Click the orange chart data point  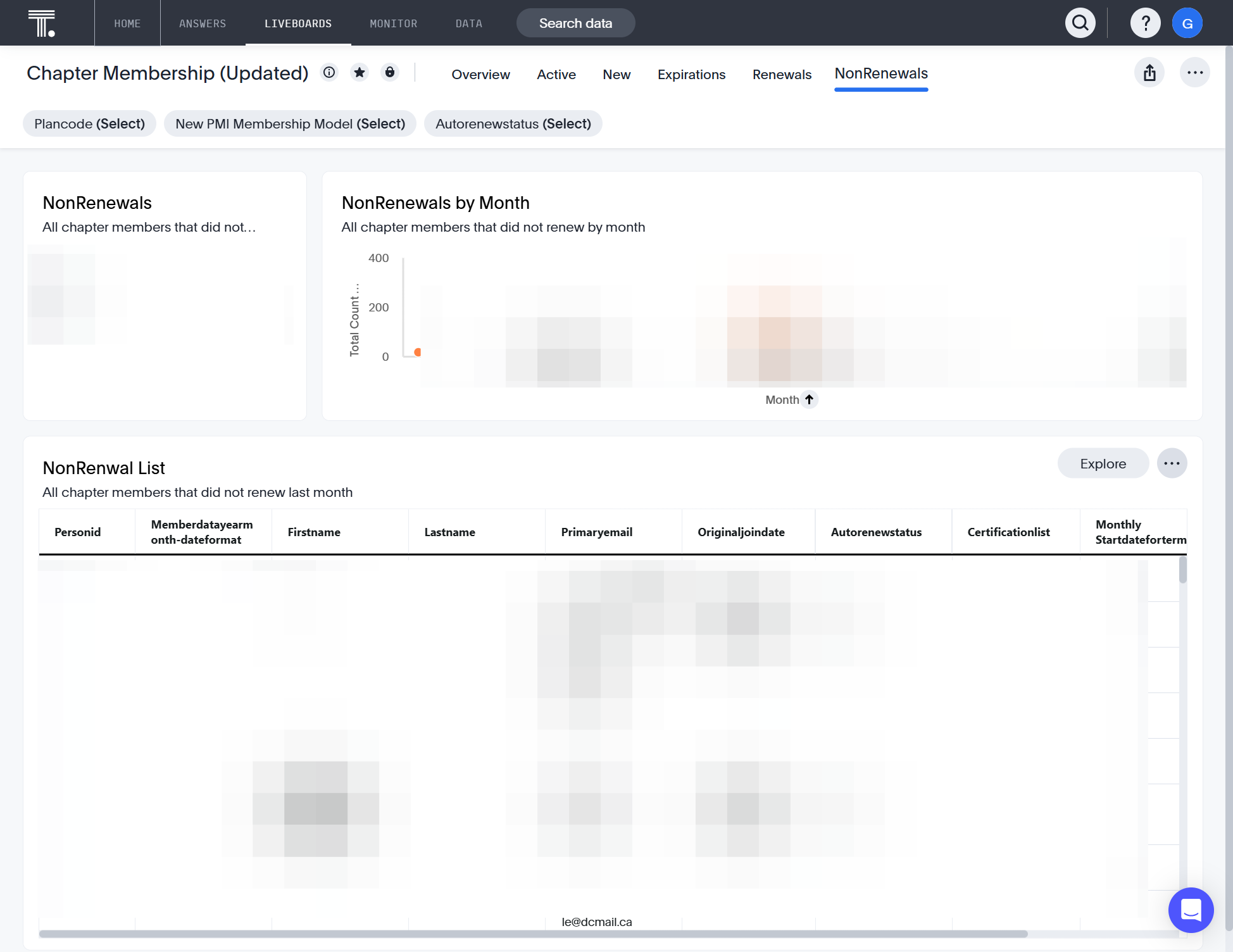[418, 352]
